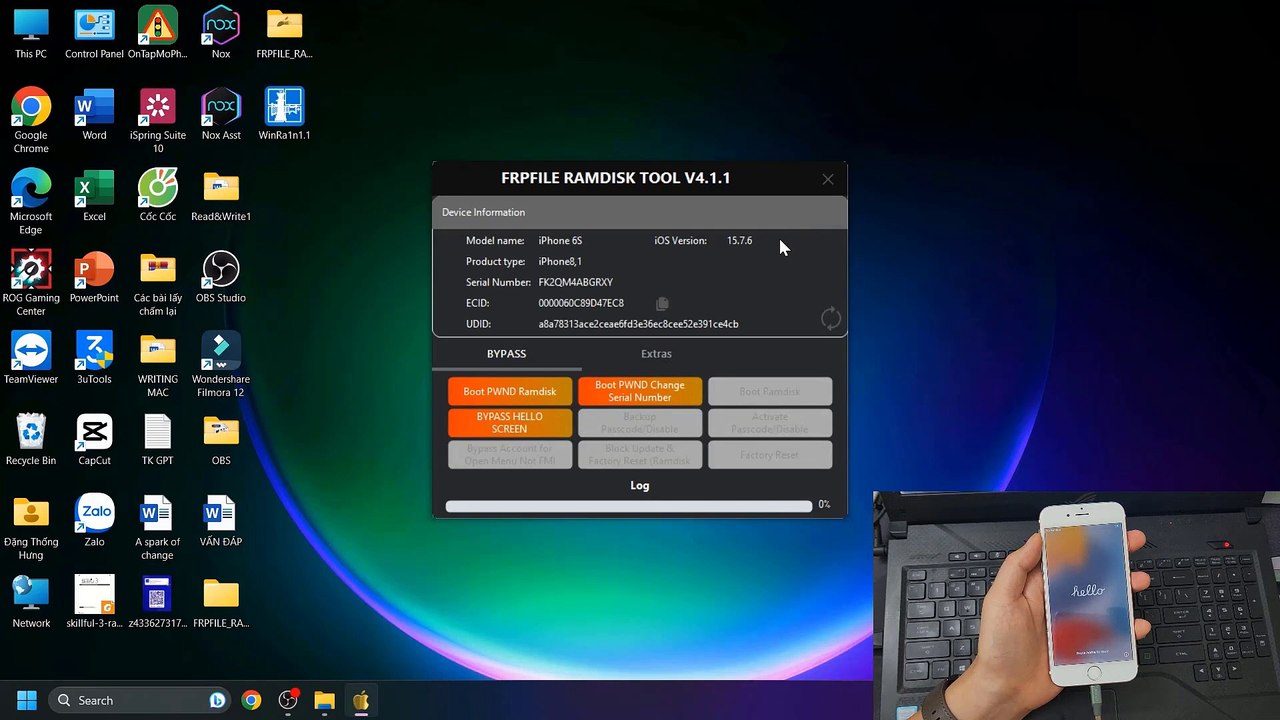Viewport: 1280px width, 720px height.
Task: Select the Recycle Bin icon
Action: click(31, 440)
